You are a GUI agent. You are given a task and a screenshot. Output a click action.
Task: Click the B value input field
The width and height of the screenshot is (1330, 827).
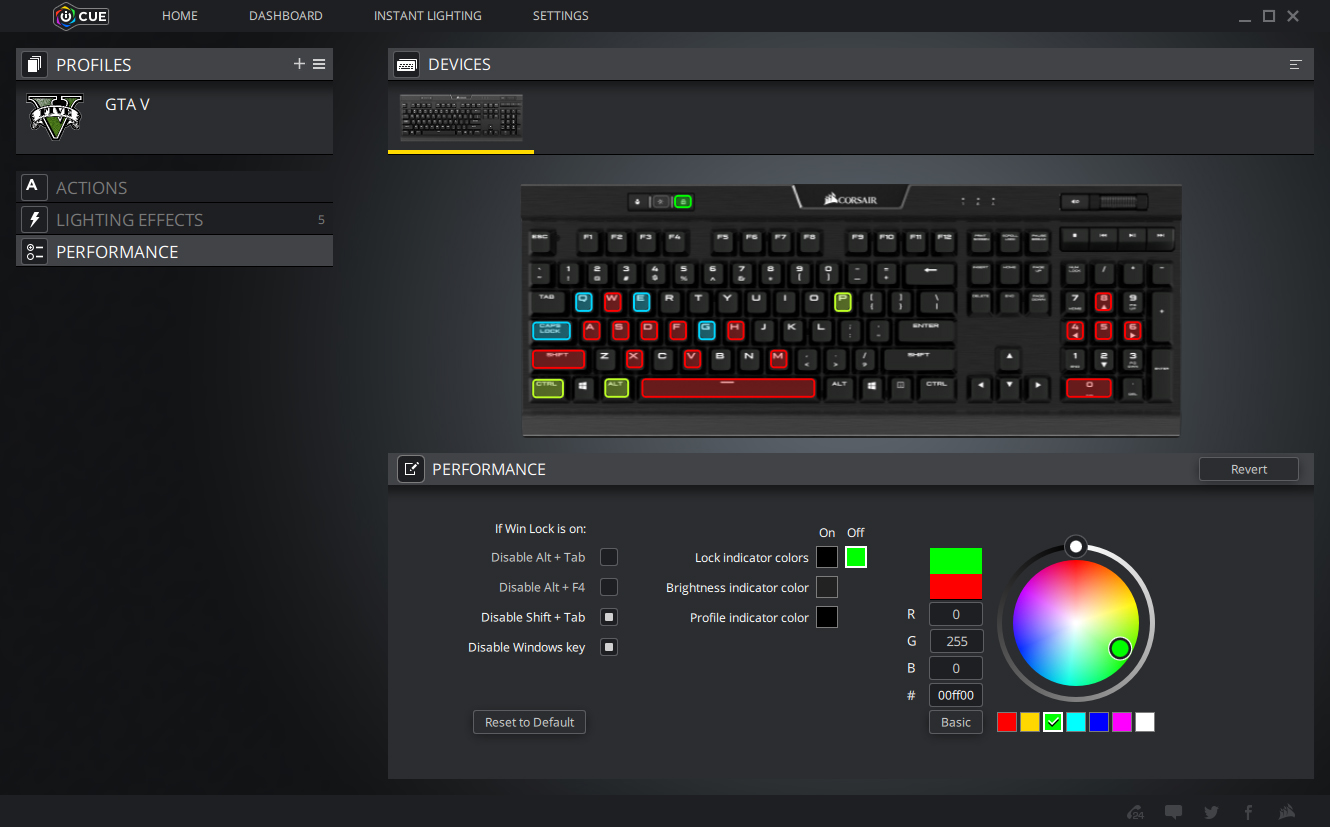(956, 668)
